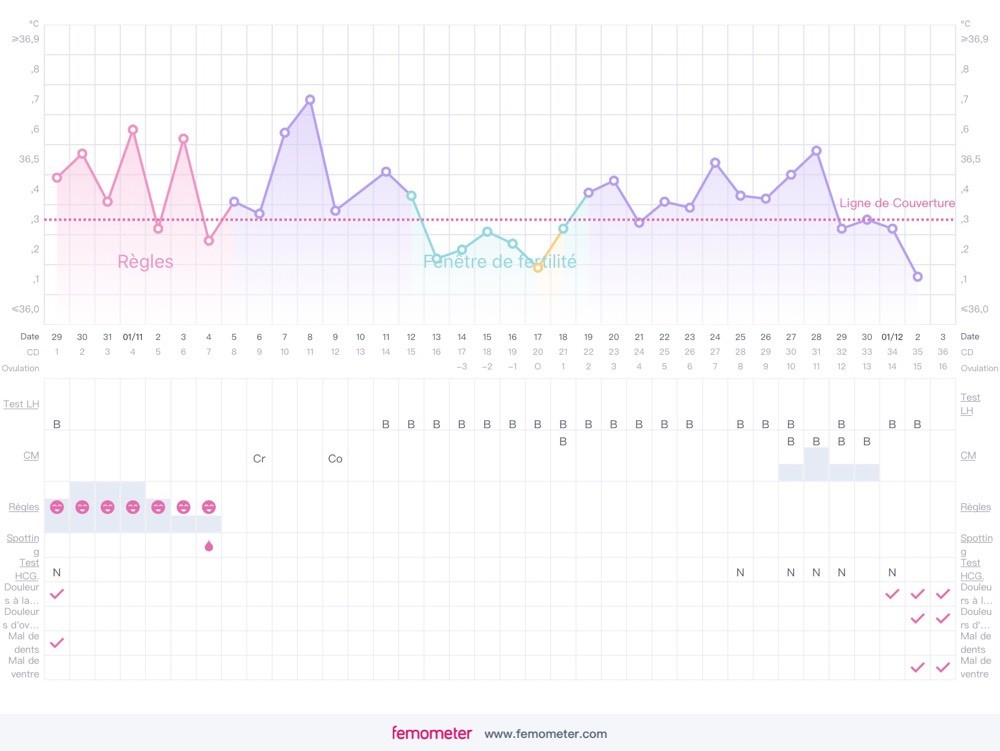
Task: Click the femometer logo in the footer
Action: pos(431,733)
